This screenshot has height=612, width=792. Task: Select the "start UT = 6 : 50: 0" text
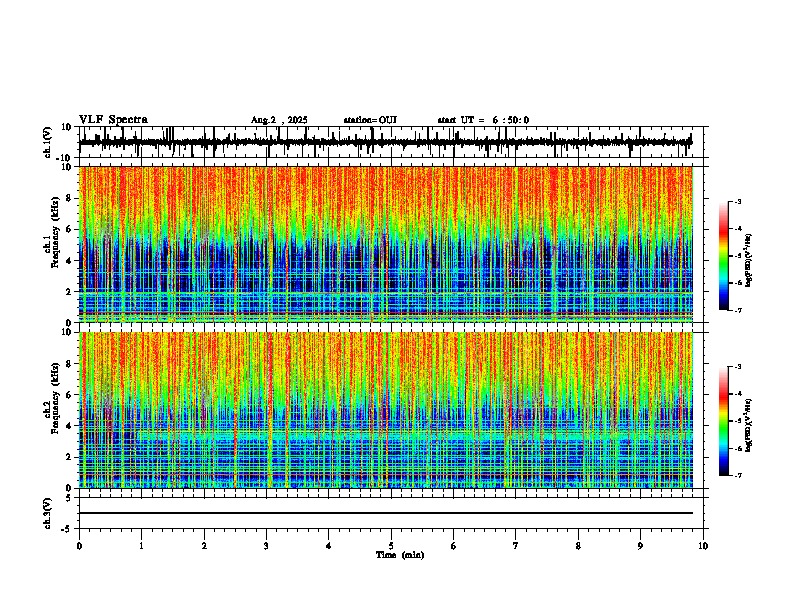point(483,120)
